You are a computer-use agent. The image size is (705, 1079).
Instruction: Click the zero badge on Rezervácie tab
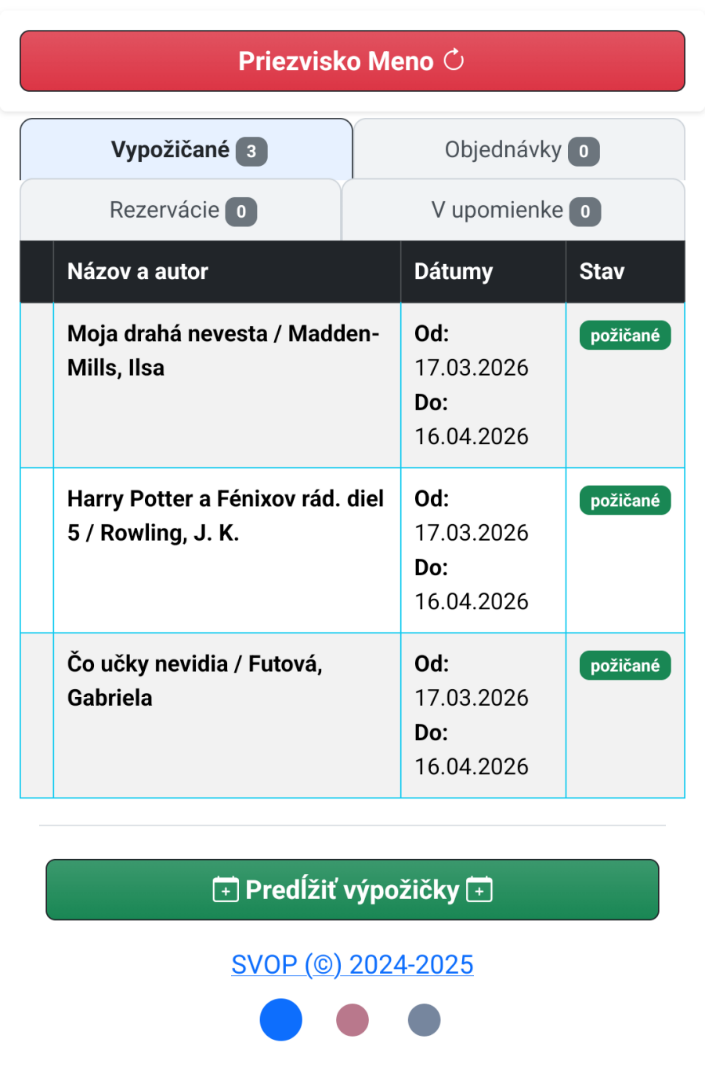point(241,212)
